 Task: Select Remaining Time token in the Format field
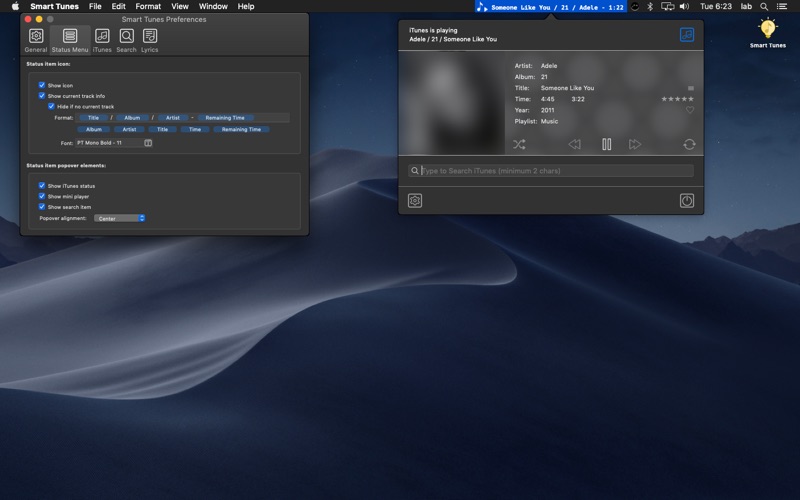tap(225, 118)
